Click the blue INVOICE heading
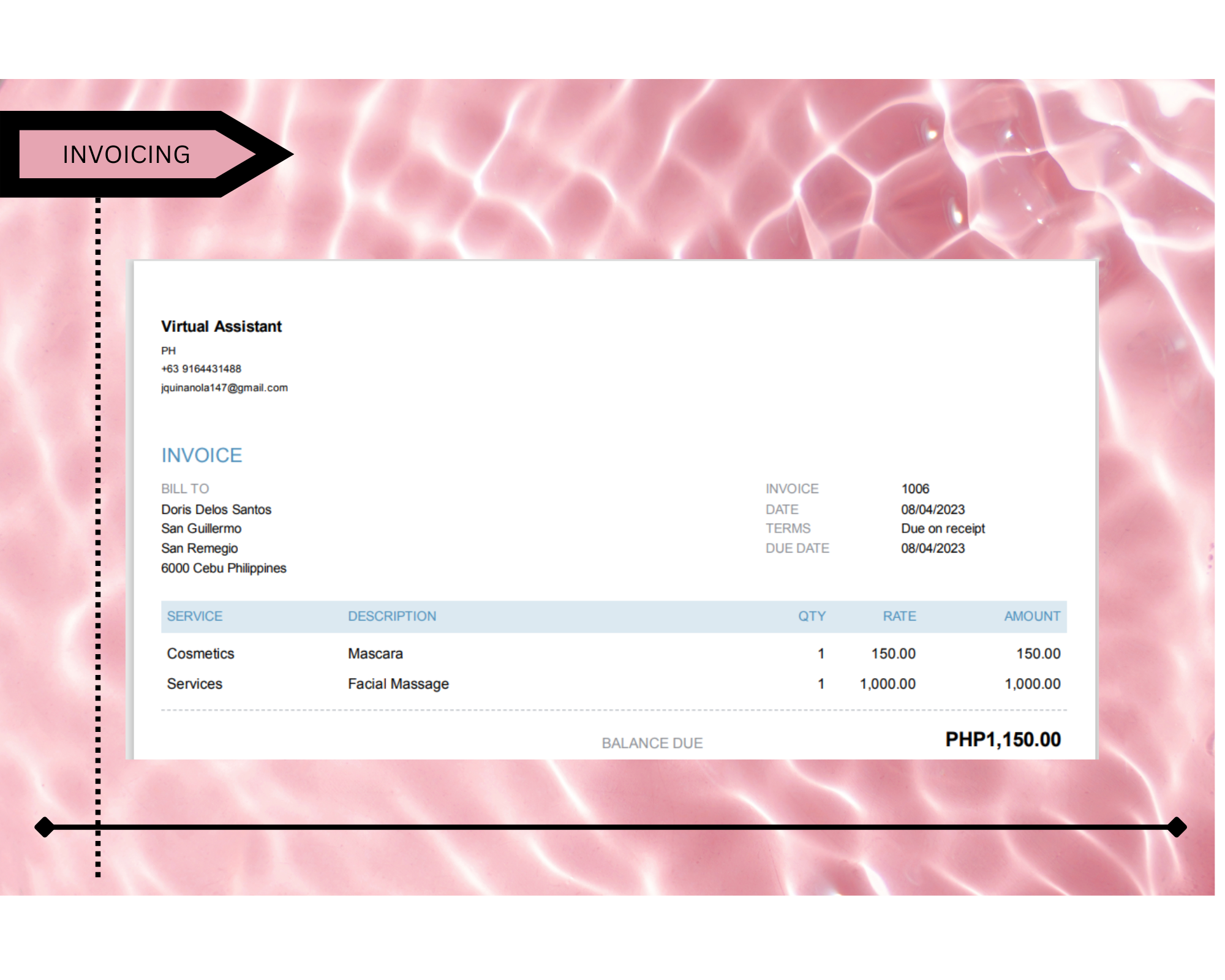 coord(202,455)
